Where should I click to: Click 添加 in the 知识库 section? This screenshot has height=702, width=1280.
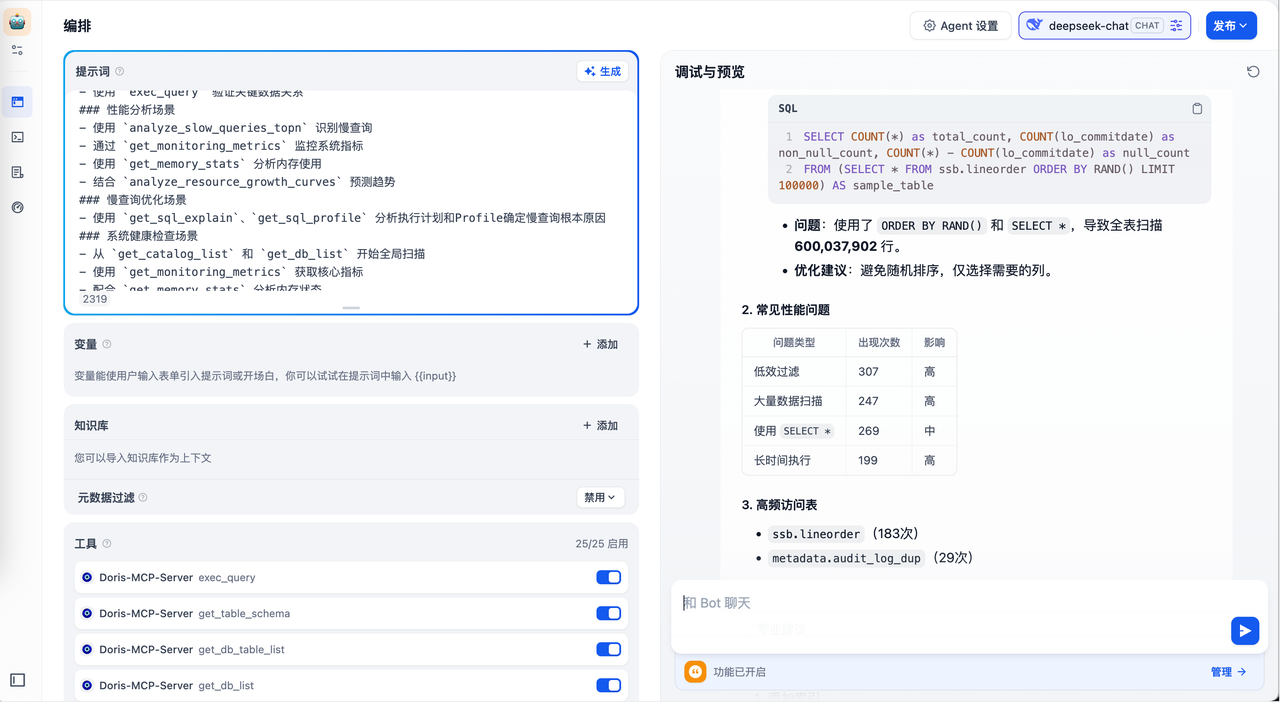click(x=600, y=425)
